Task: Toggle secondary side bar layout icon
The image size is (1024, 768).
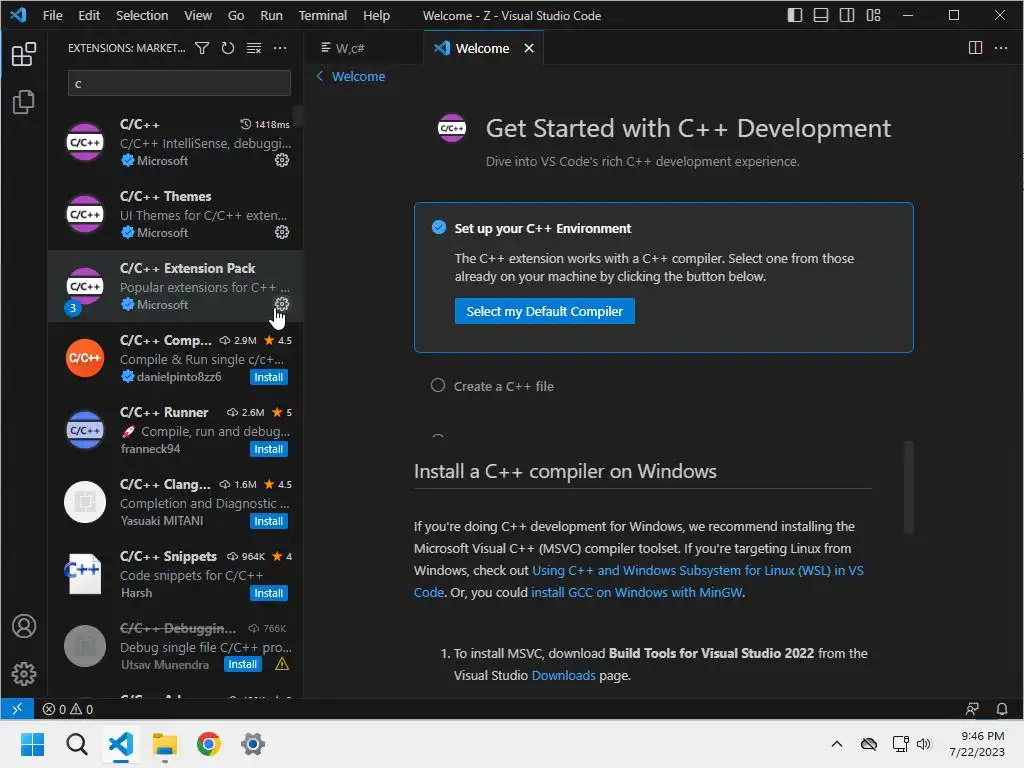Action: point(847,15)
